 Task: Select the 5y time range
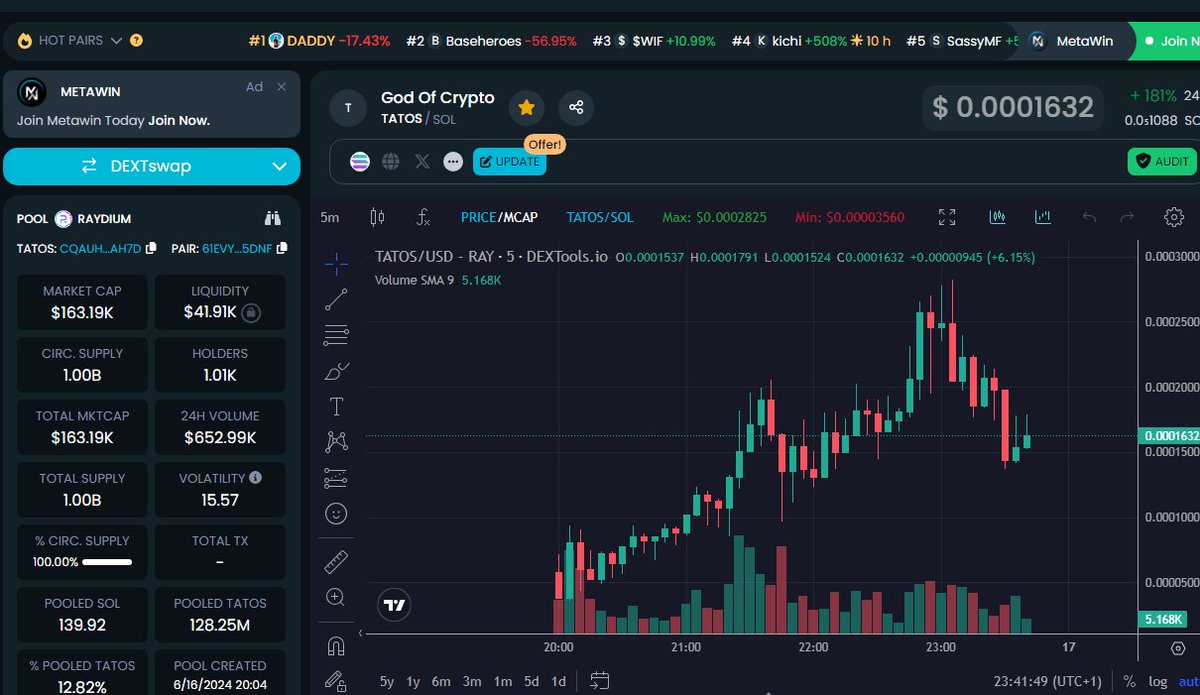[387, 681]
